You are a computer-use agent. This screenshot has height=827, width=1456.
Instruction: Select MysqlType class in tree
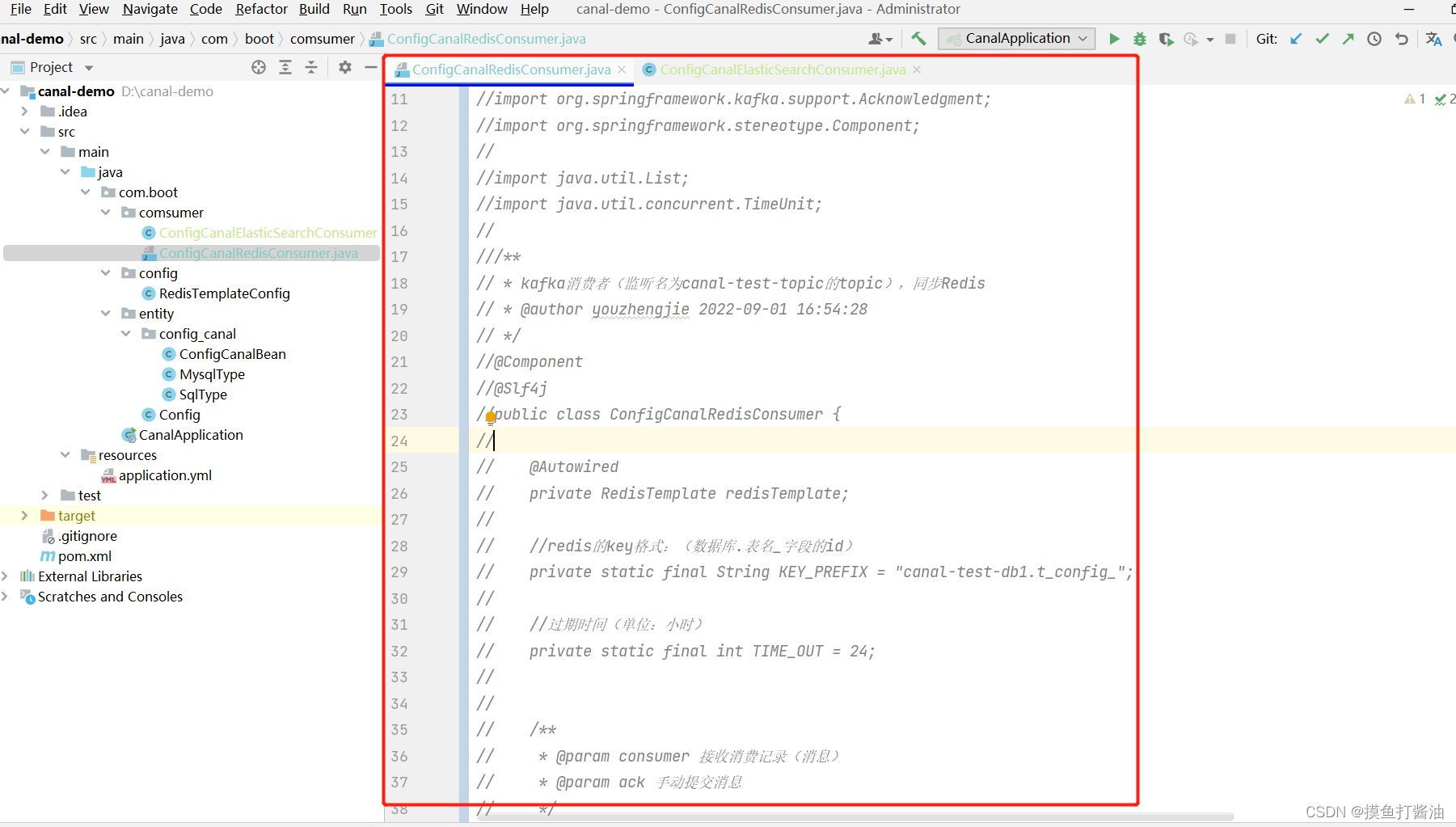point(212,374)
